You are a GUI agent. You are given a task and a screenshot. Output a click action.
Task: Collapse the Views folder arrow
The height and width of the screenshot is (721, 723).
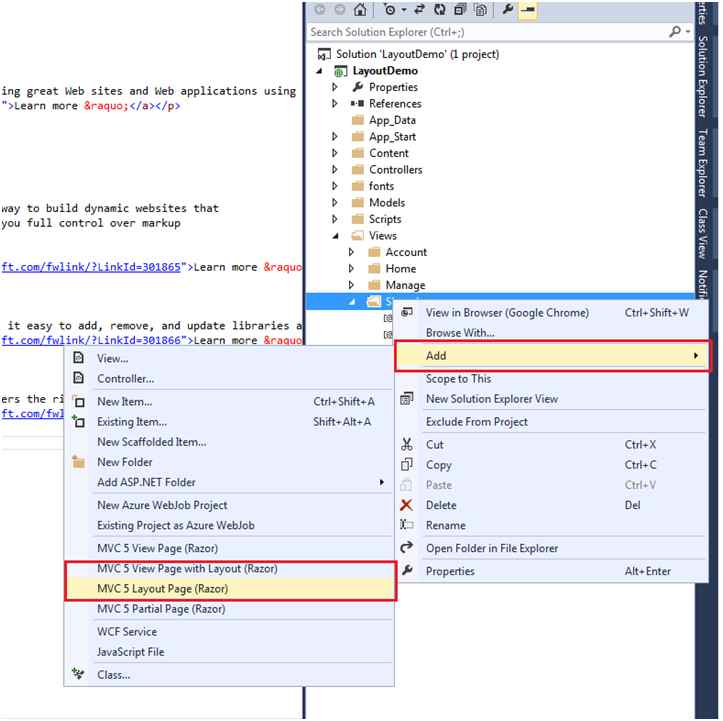336,236
